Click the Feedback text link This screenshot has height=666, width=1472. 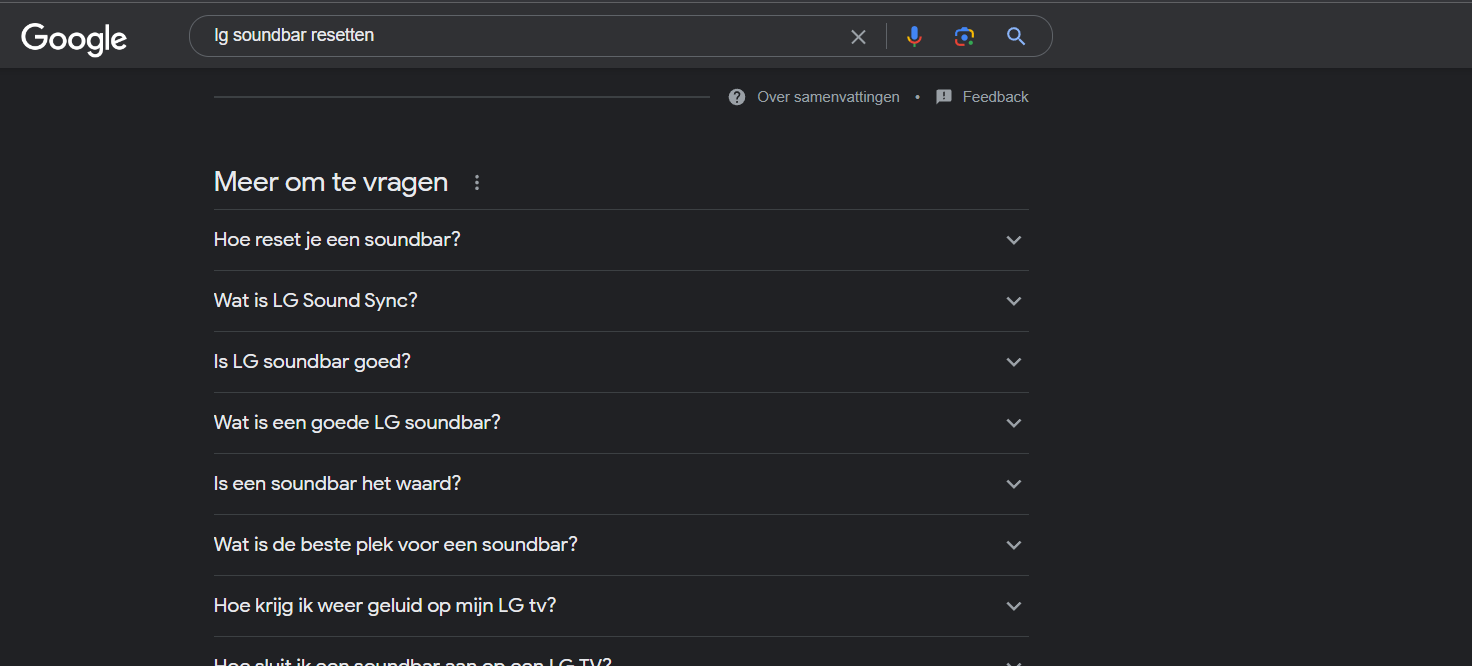[995, 97]
